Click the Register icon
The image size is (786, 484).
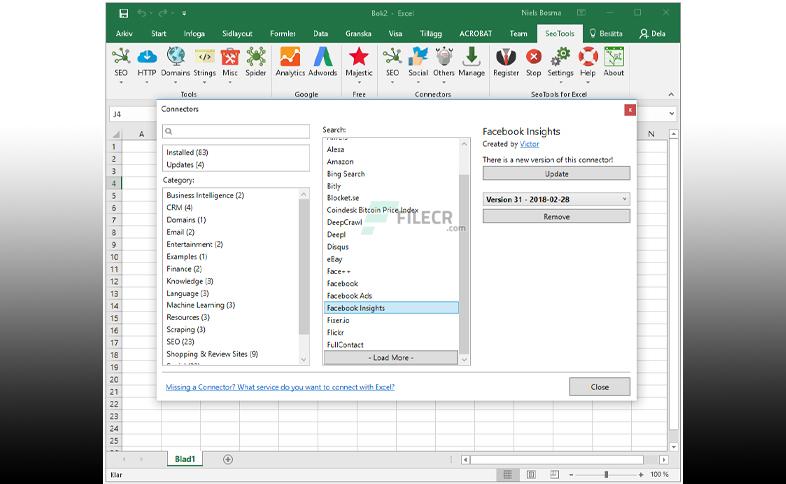coord(506,57)
